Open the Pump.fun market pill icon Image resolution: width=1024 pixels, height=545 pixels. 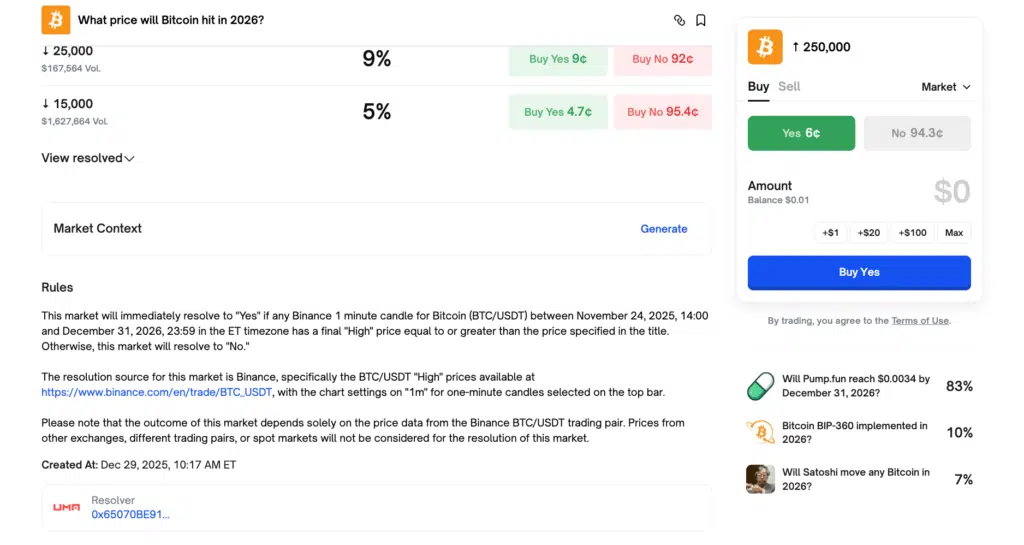(760, 386)
